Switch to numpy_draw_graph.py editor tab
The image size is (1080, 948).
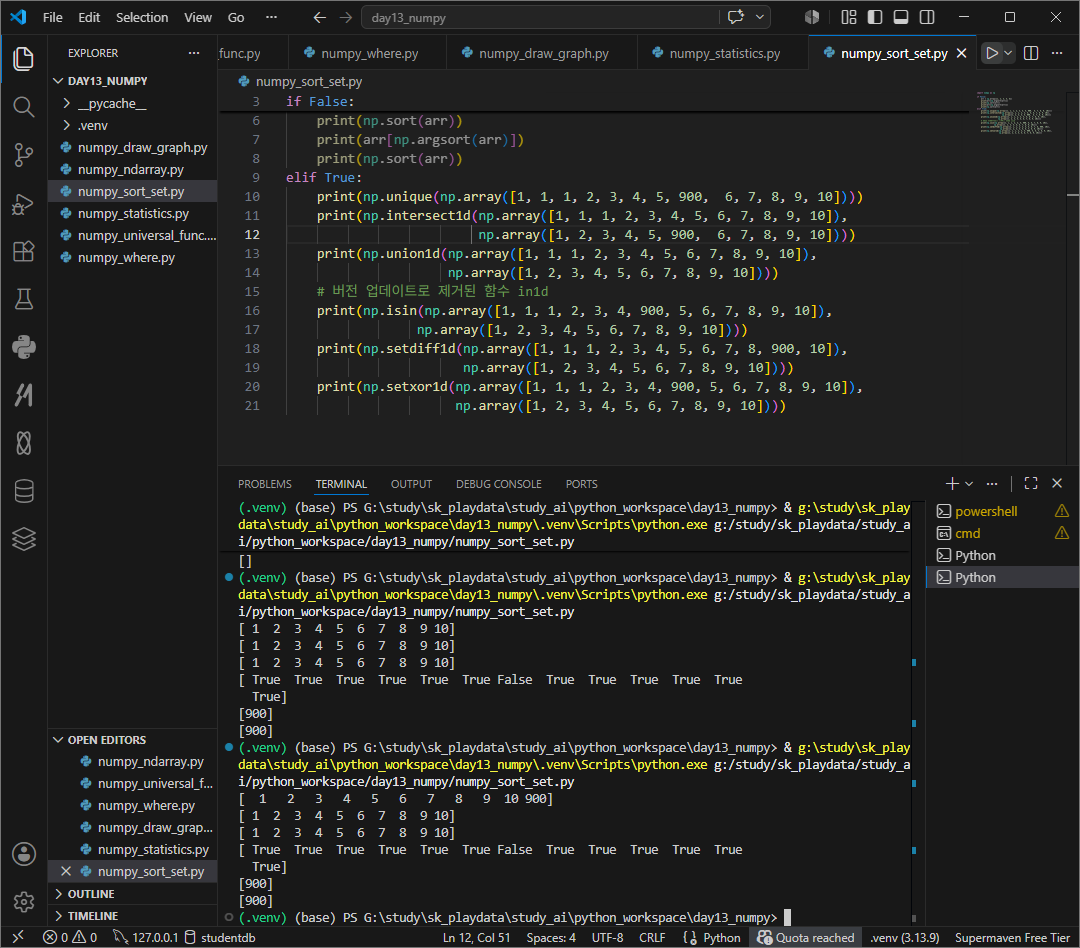[x=541, y=53]
